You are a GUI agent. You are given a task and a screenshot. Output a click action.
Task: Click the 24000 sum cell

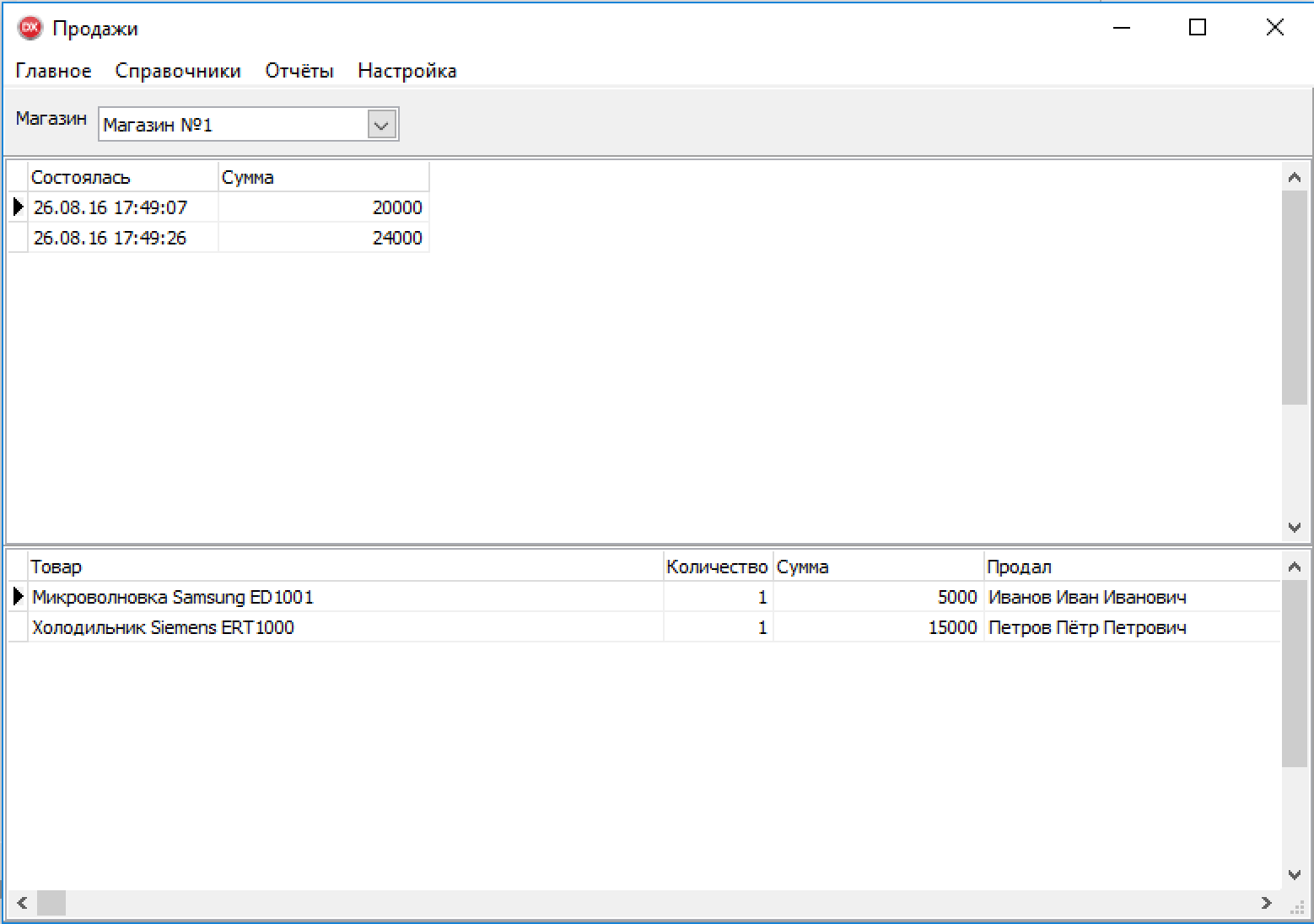324,238
